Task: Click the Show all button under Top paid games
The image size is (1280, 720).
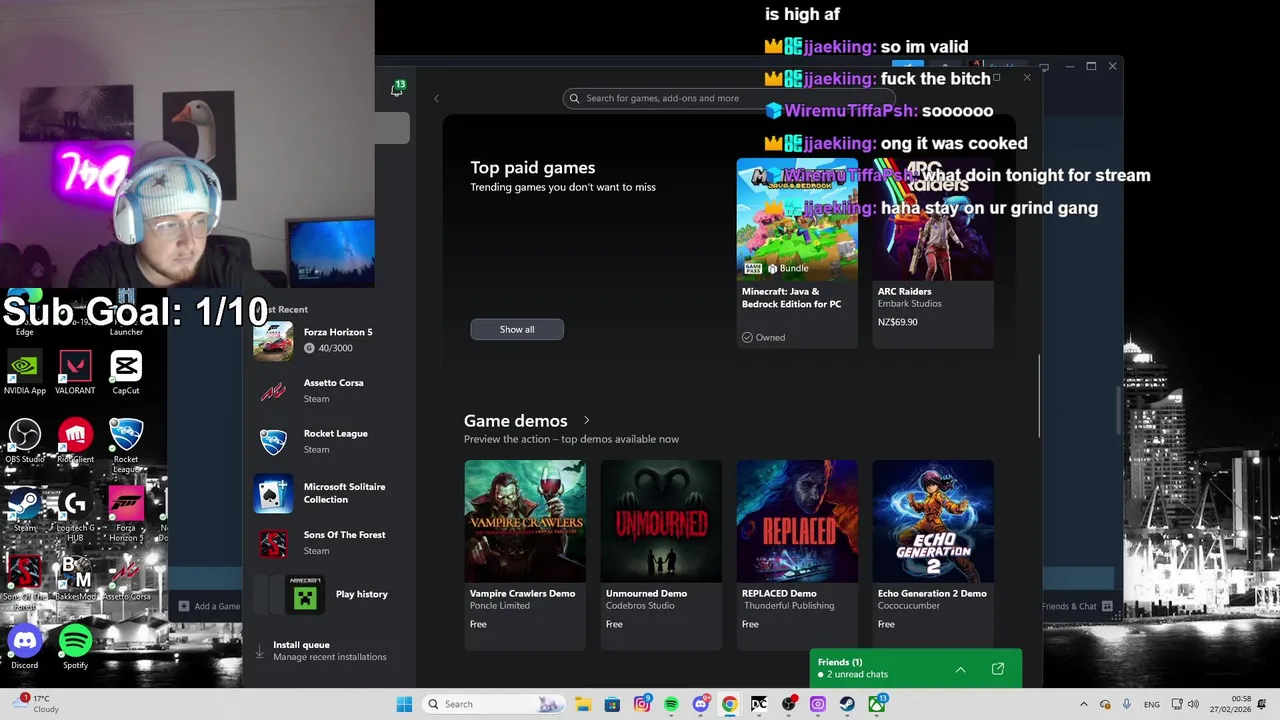Action: (x=517, y=329)
